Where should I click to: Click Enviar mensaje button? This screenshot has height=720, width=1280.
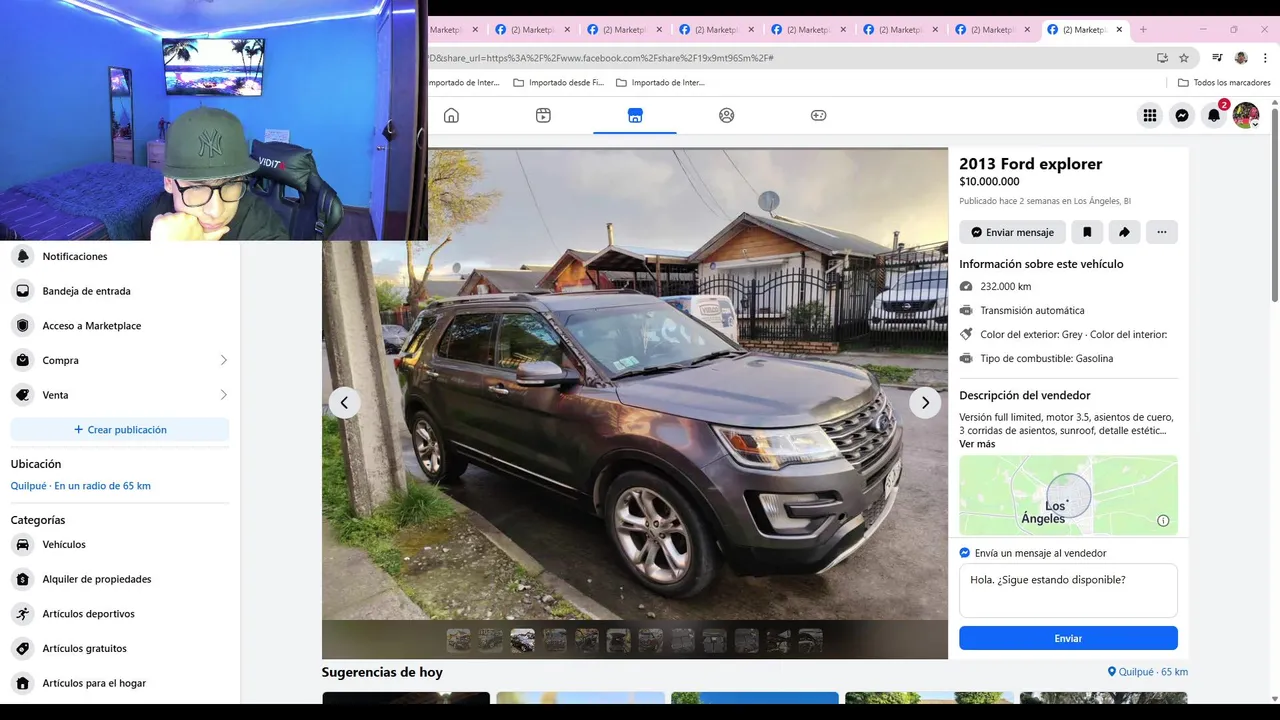pyautogui.click(x=1012, y=232)
